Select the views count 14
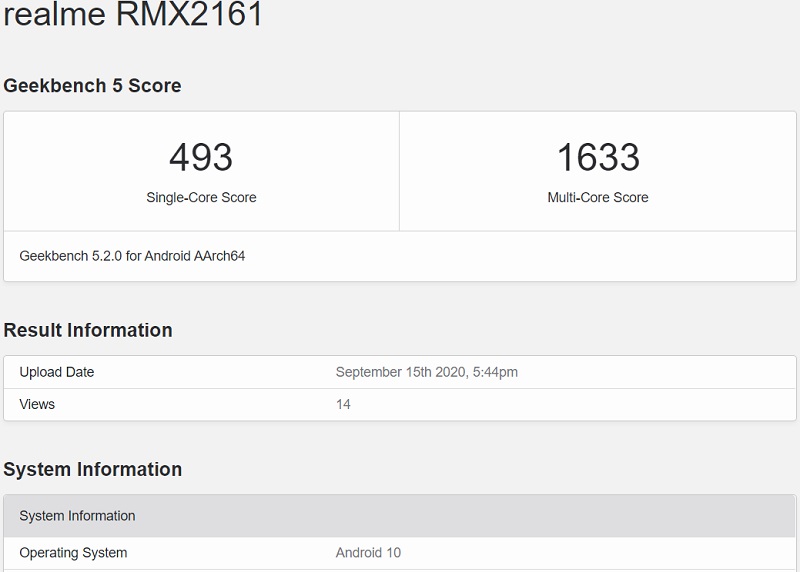The image size is (800, 572). 343,405
